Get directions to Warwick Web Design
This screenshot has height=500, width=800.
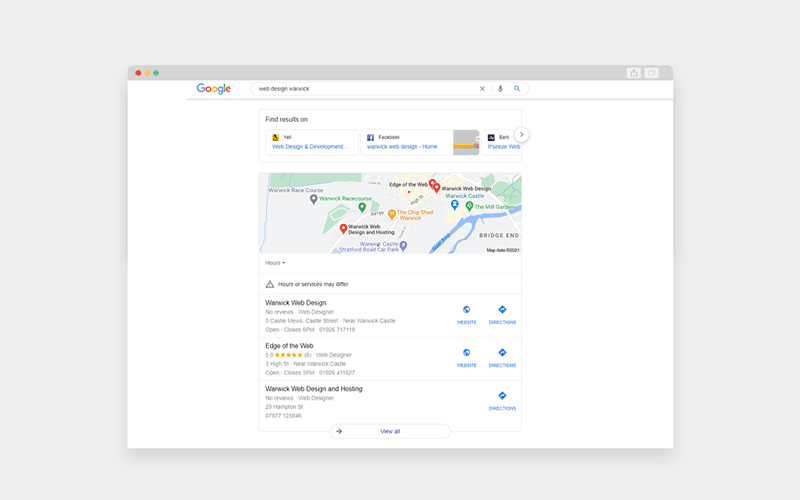pyautogui.click(x=502, y=314)
